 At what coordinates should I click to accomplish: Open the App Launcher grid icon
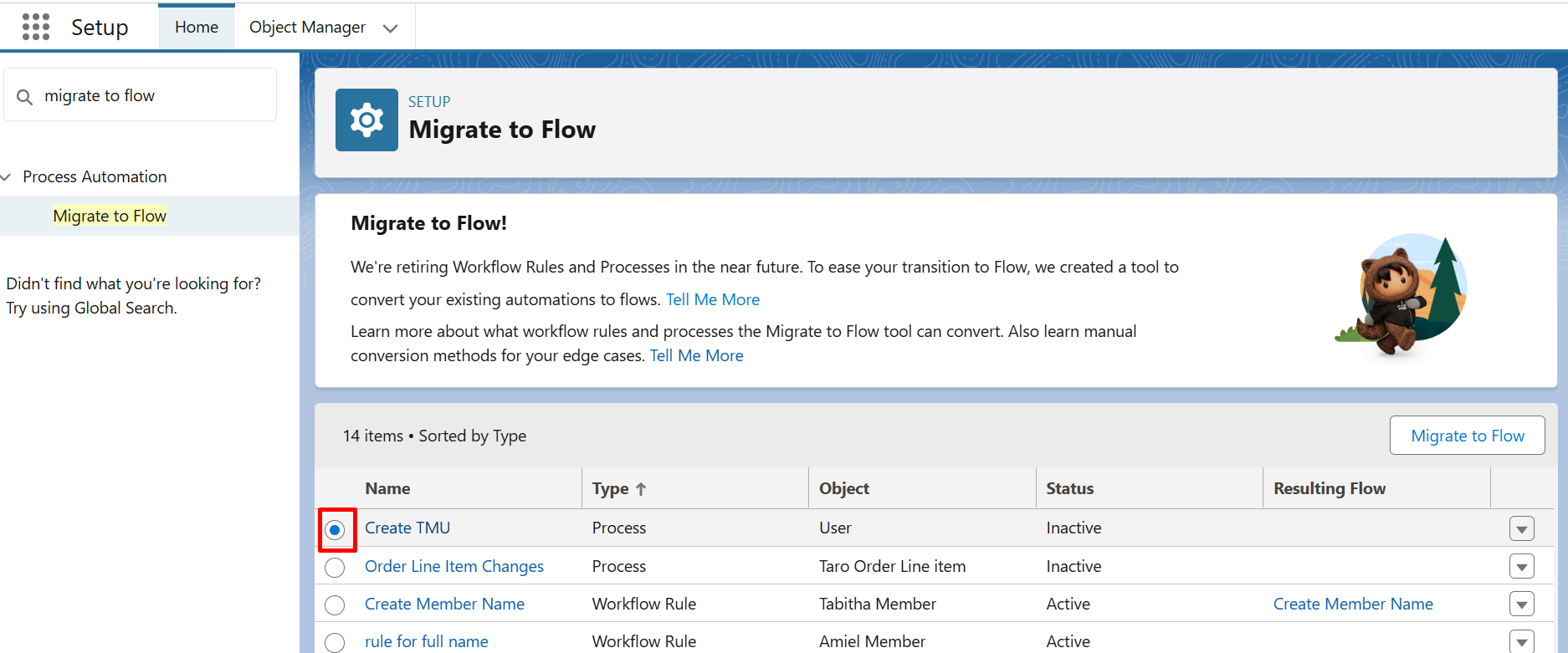pos(36,27)
